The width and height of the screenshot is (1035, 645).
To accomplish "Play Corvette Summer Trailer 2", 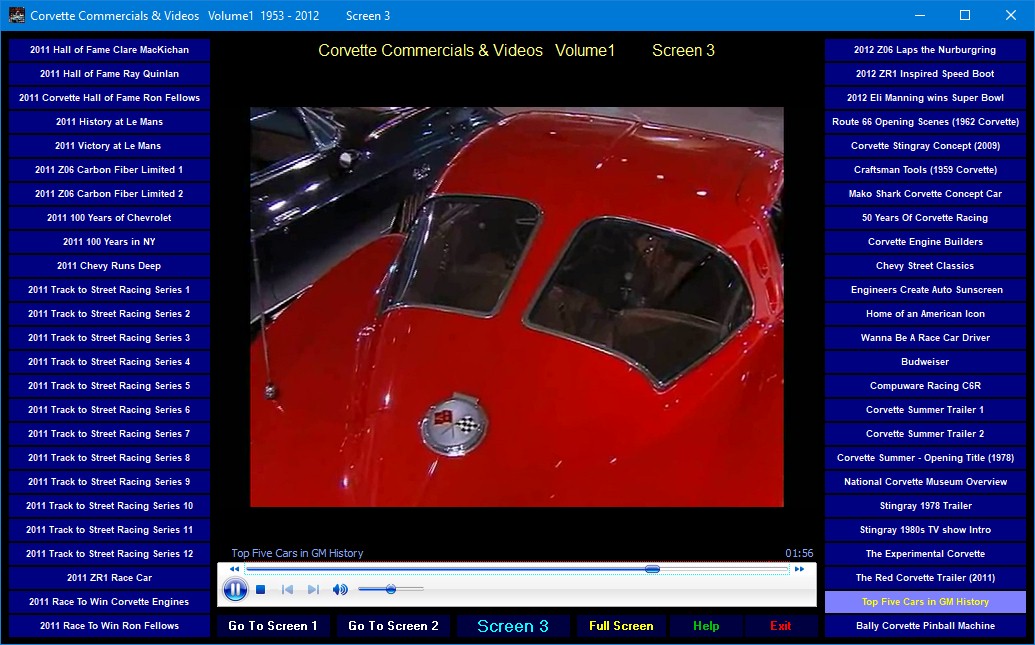I will (x=925, y=434).
